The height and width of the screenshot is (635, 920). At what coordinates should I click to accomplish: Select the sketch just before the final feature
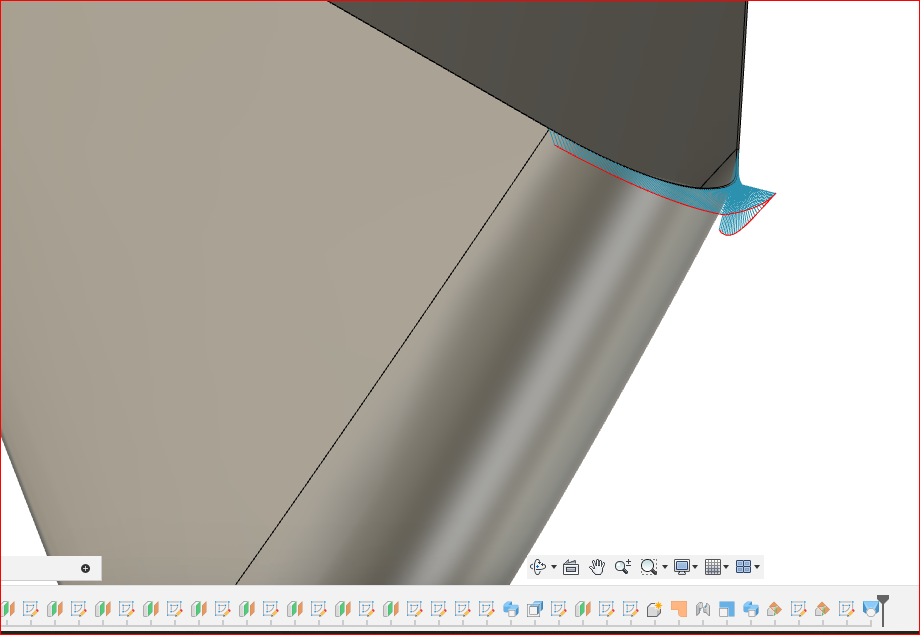[846, 609]
